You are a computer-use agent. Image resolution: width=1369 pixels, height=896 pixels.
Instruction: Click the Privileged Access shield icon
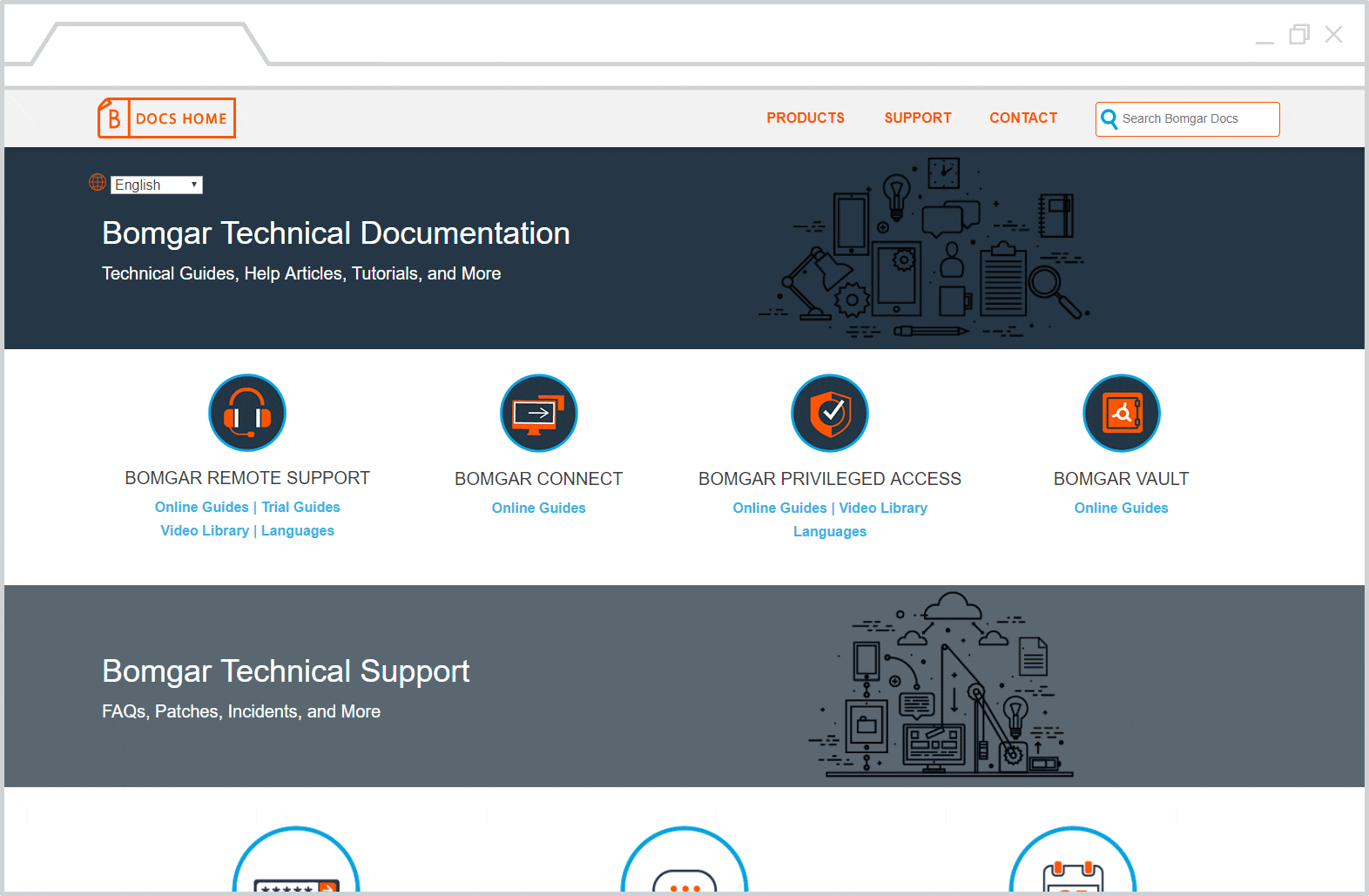830,414
